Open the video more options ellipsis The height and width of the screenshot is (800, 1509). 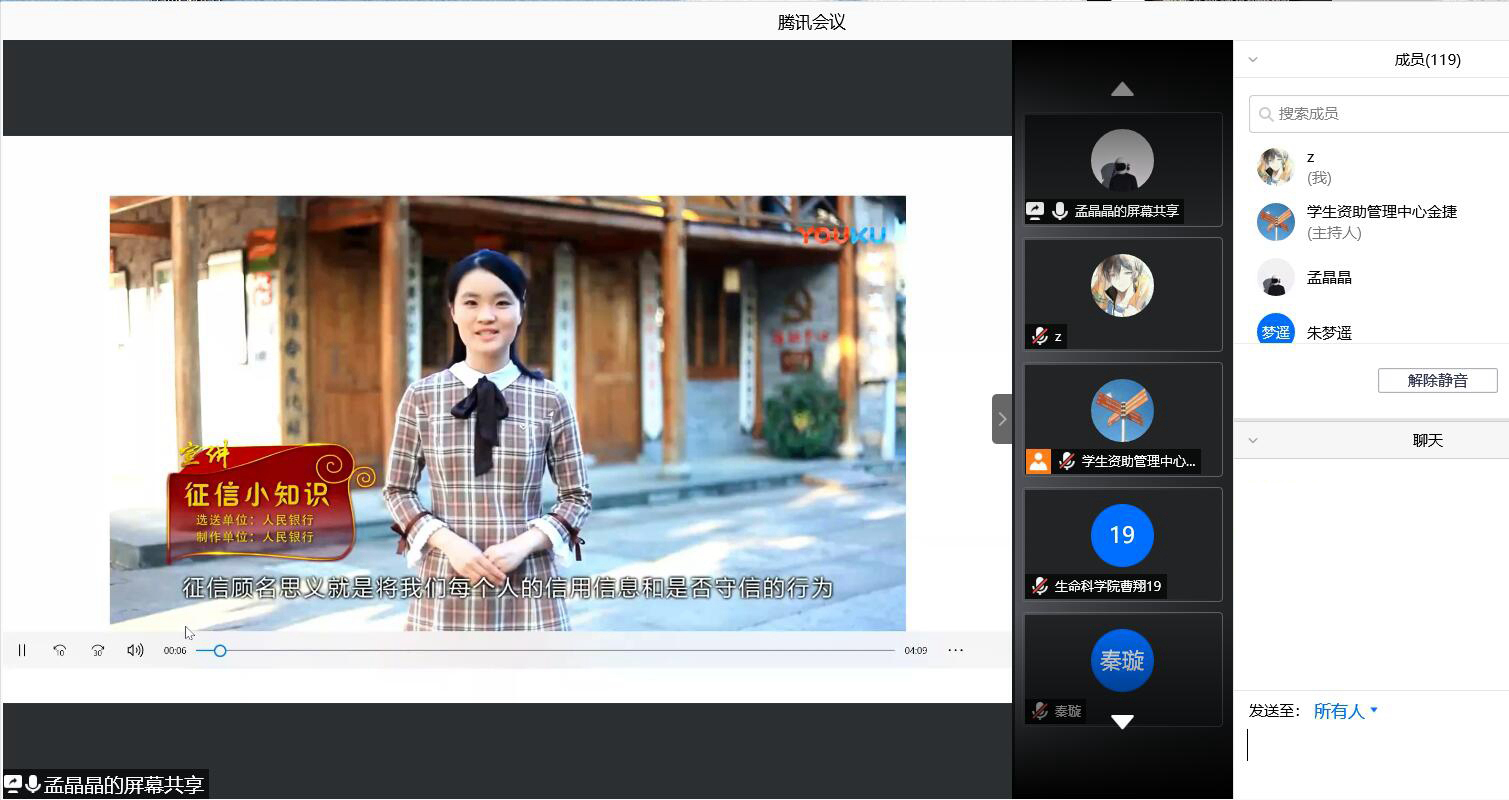pos(956,650)
